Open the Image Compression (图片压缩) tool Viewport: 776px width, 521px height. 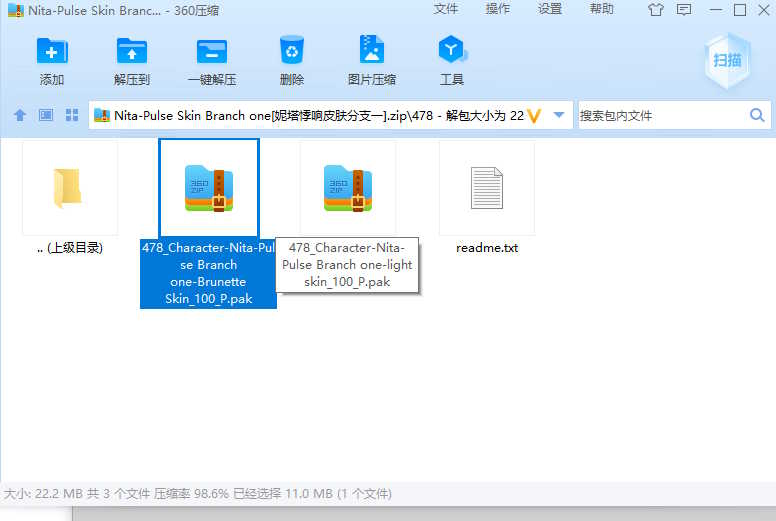[x=371, y=51]
